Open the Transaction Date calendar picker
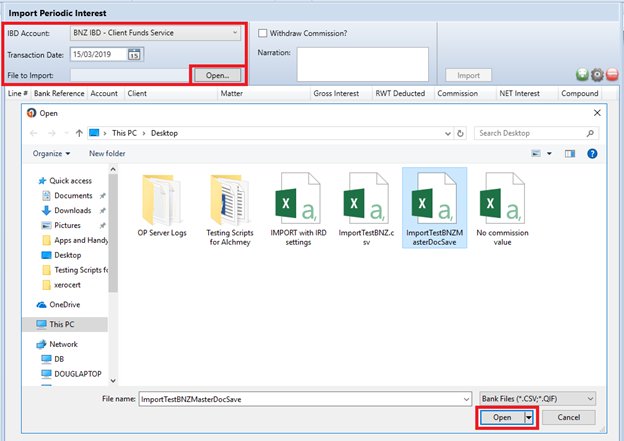Viewport: 624px width, 441px height. point(134,55)
